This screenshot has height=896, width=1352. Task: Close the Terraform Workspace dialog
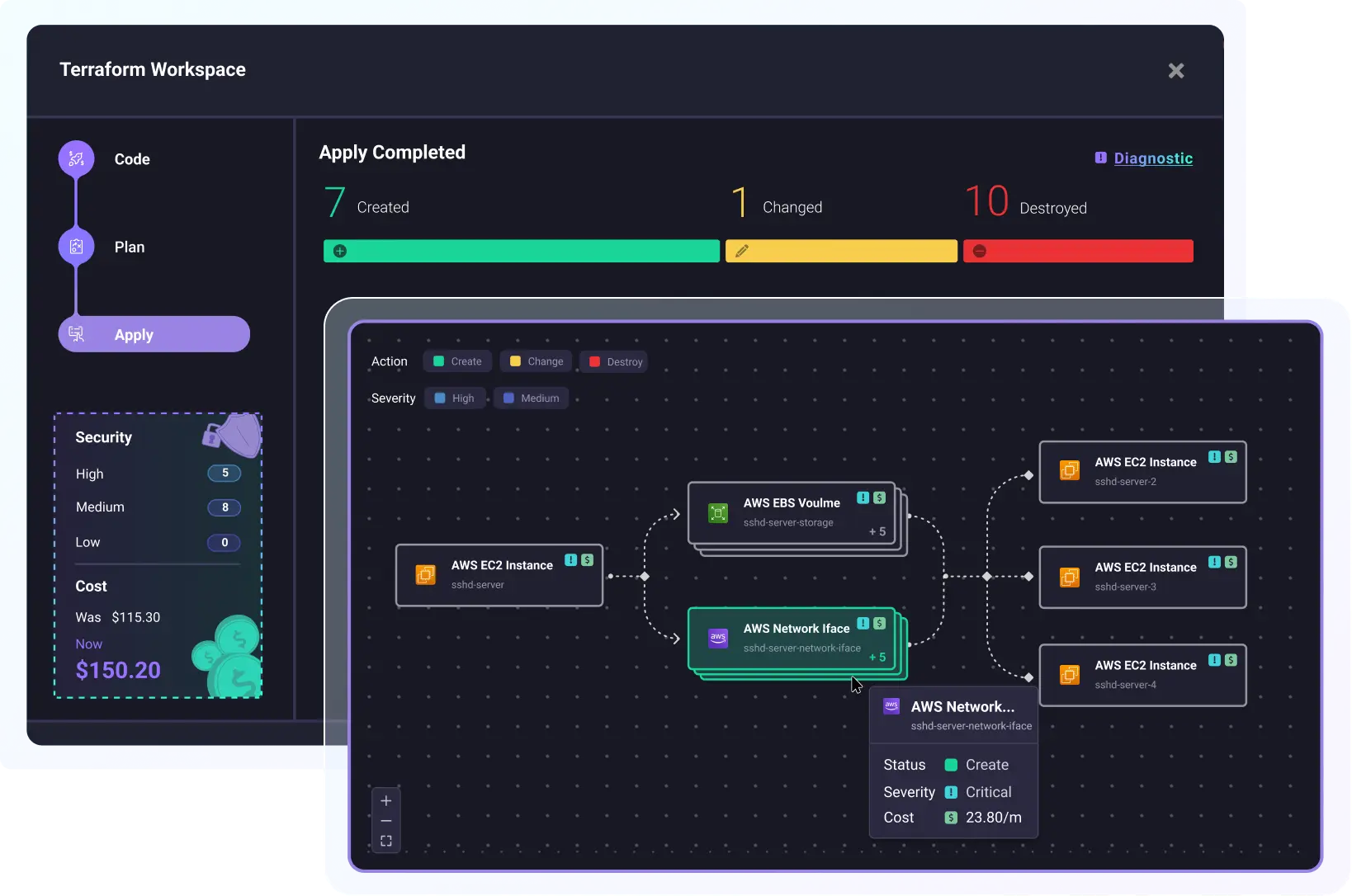[x=1176, y=71]
